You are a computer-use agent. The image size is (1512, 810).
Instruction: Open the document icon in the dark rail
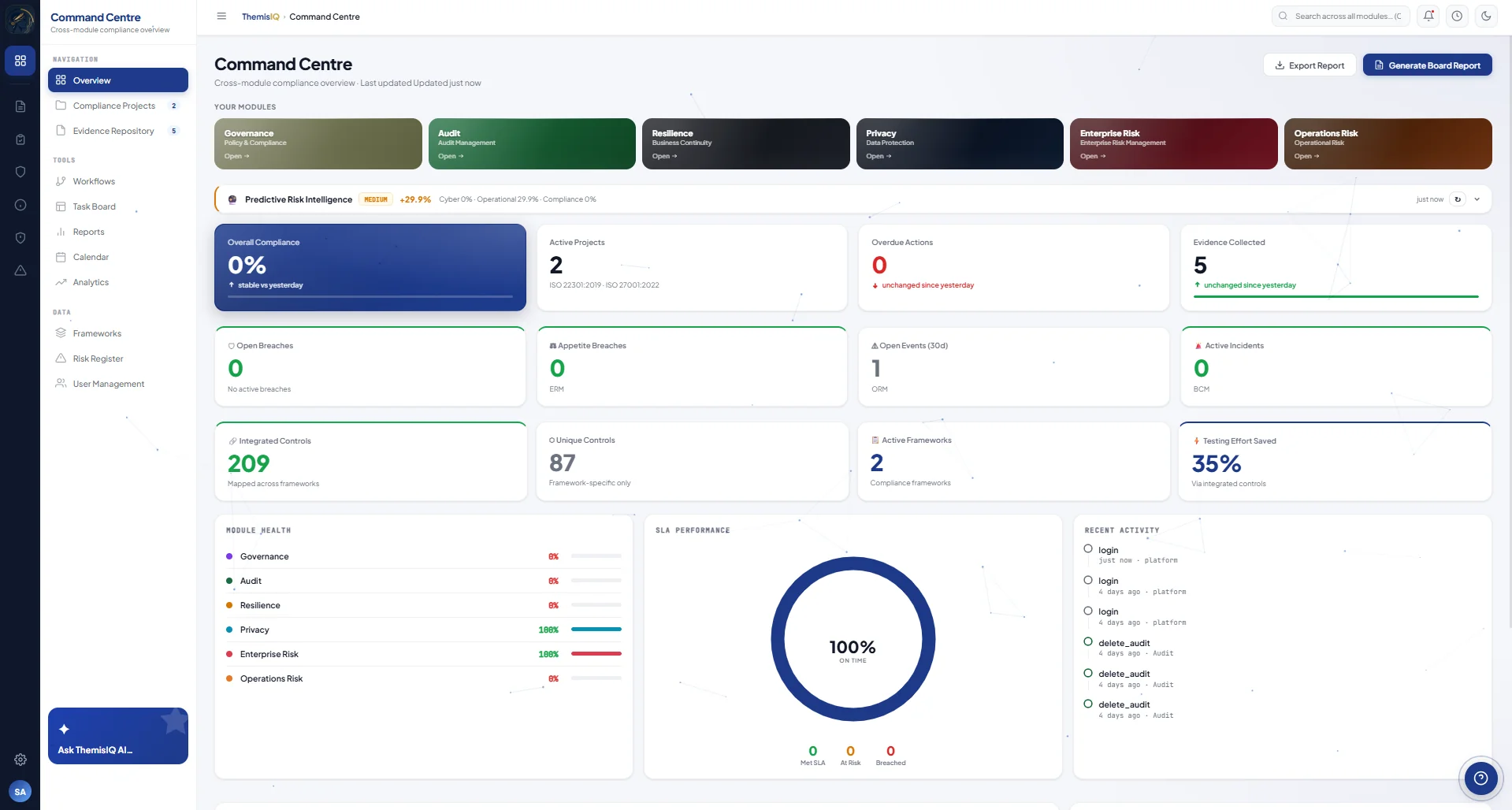pos(20,106)
